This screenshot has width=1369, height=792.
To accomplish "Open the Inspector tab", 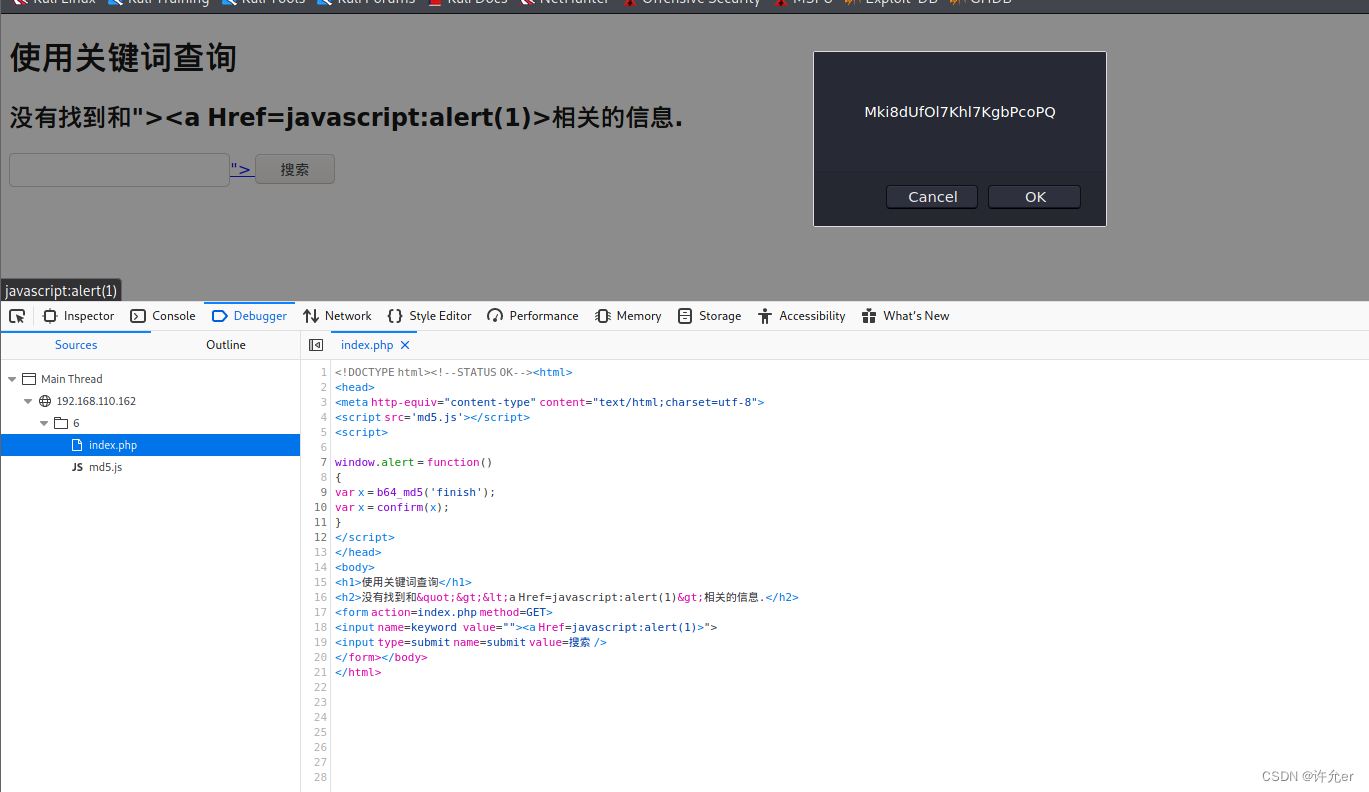I will point(78,316).
